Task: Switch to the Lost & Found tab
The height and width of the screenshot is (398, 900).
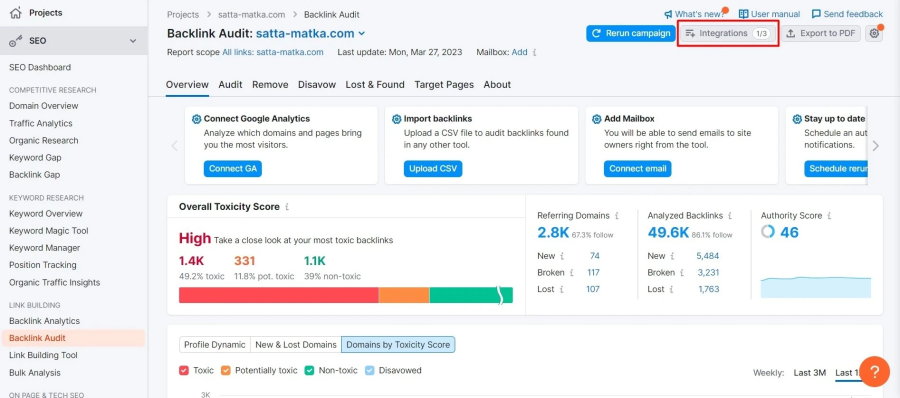Action: pyautogui.click(x=375, y=84)
